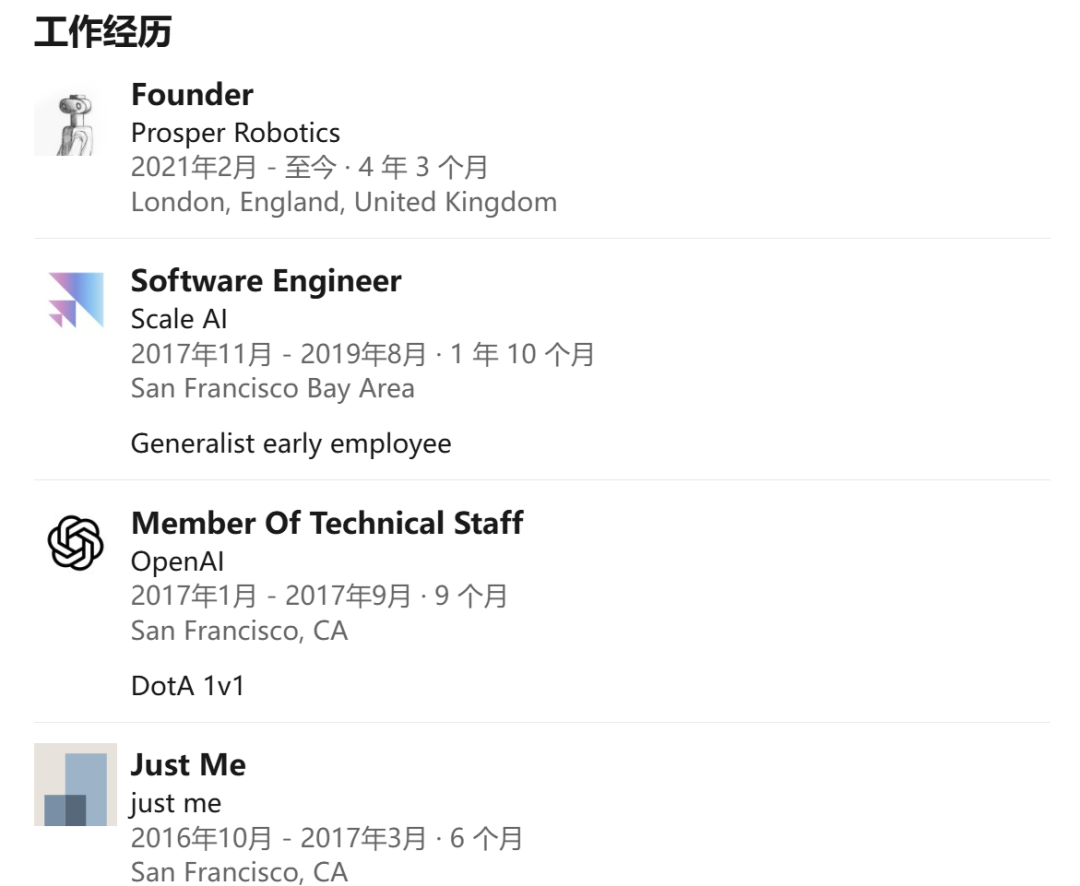Open the OpenAI company name link

(x=177, y=562)
